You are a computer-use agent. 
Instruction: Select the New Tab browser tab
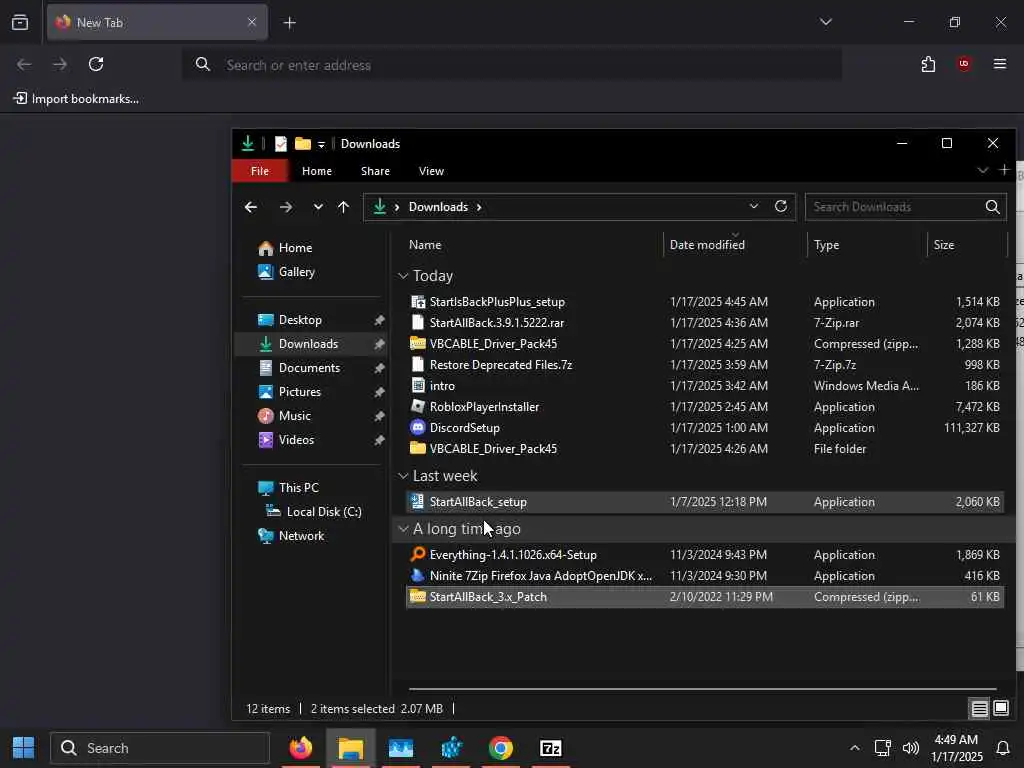coord(157,23)
